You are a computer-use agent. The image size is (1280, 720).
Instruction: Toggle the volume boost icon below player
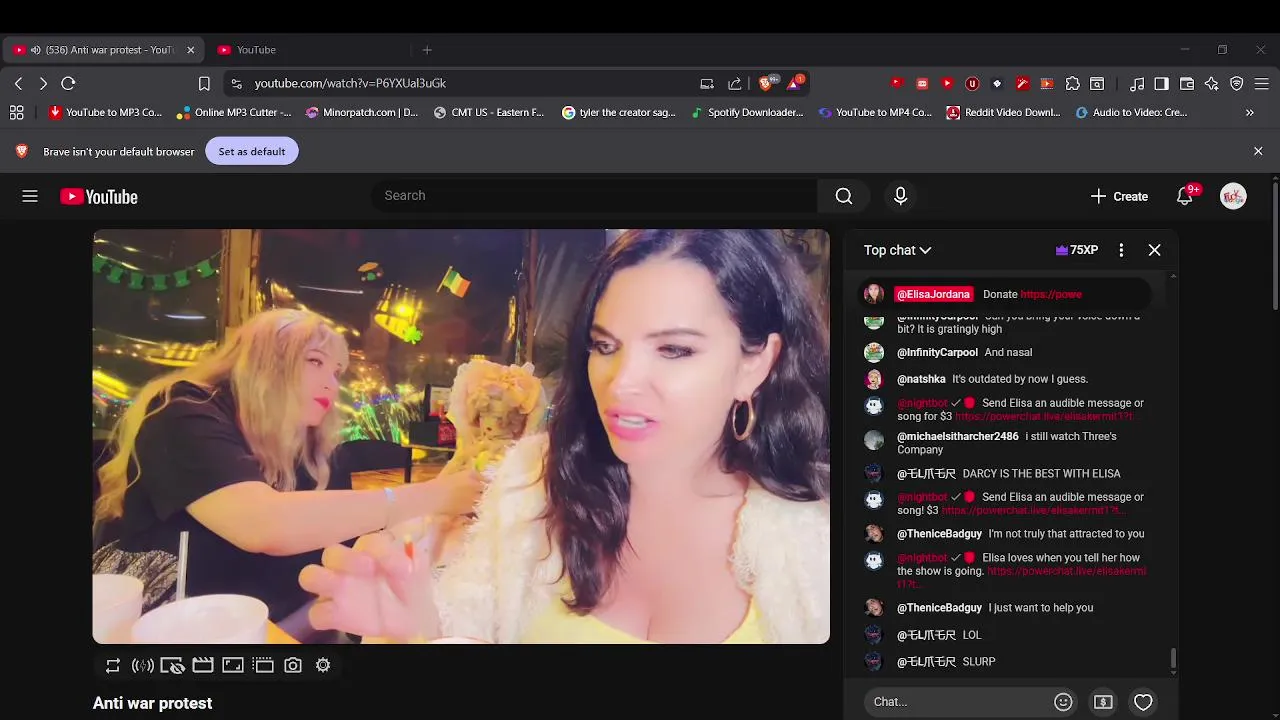tap(143, 665)
